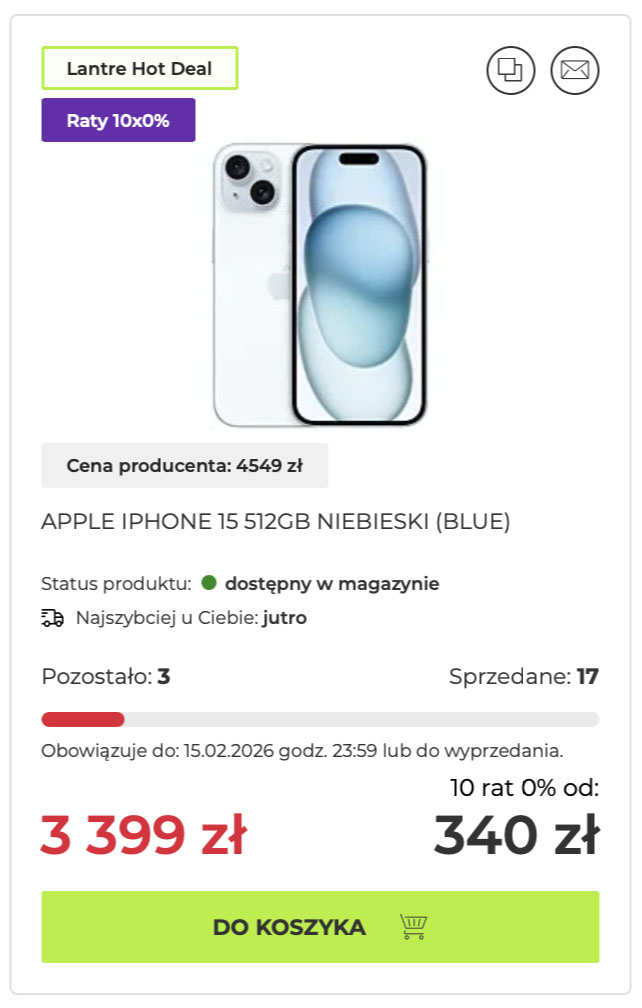Click the 340 zł installment amount

tap(516, 835)
